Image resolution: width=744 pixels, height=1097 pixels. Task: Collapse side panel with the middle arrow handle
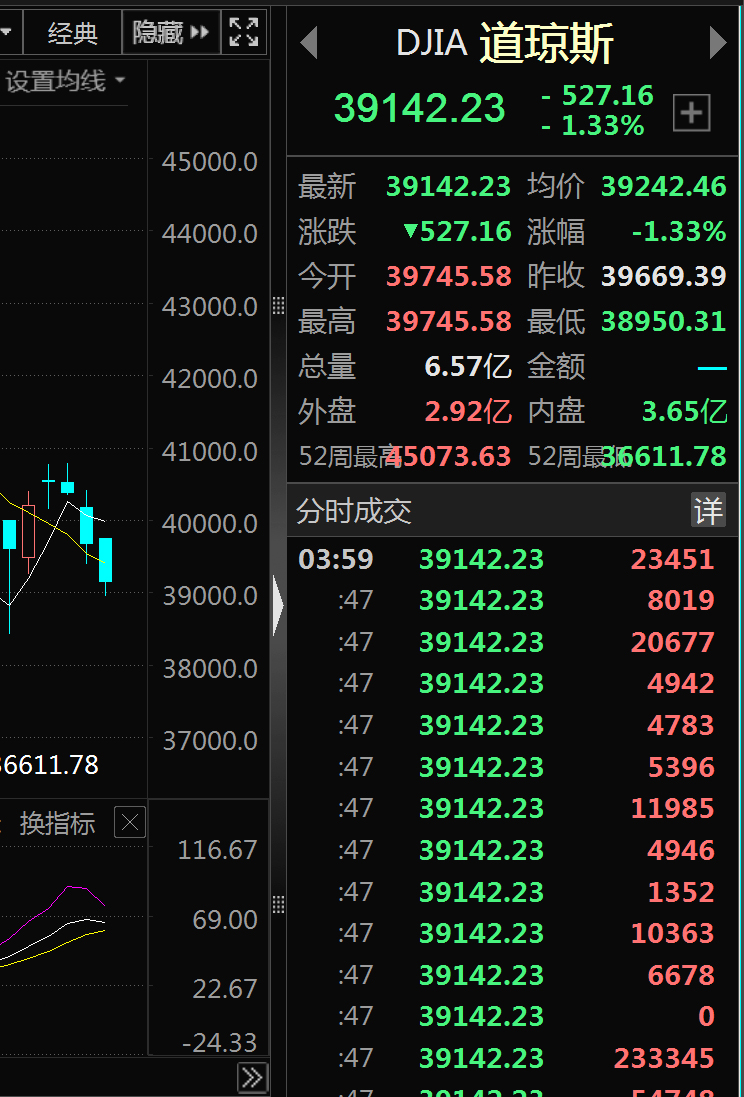pyautogui.click(x=279, y=606)
